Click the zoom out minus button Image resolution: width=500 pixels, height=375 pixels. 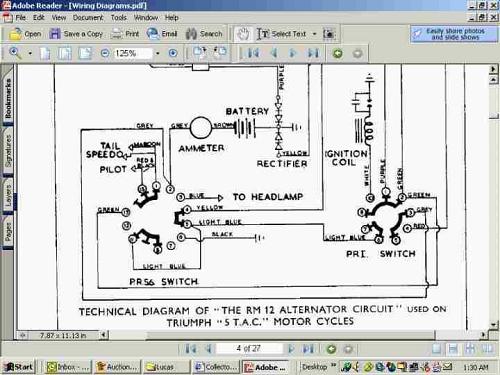coord(105,53)
